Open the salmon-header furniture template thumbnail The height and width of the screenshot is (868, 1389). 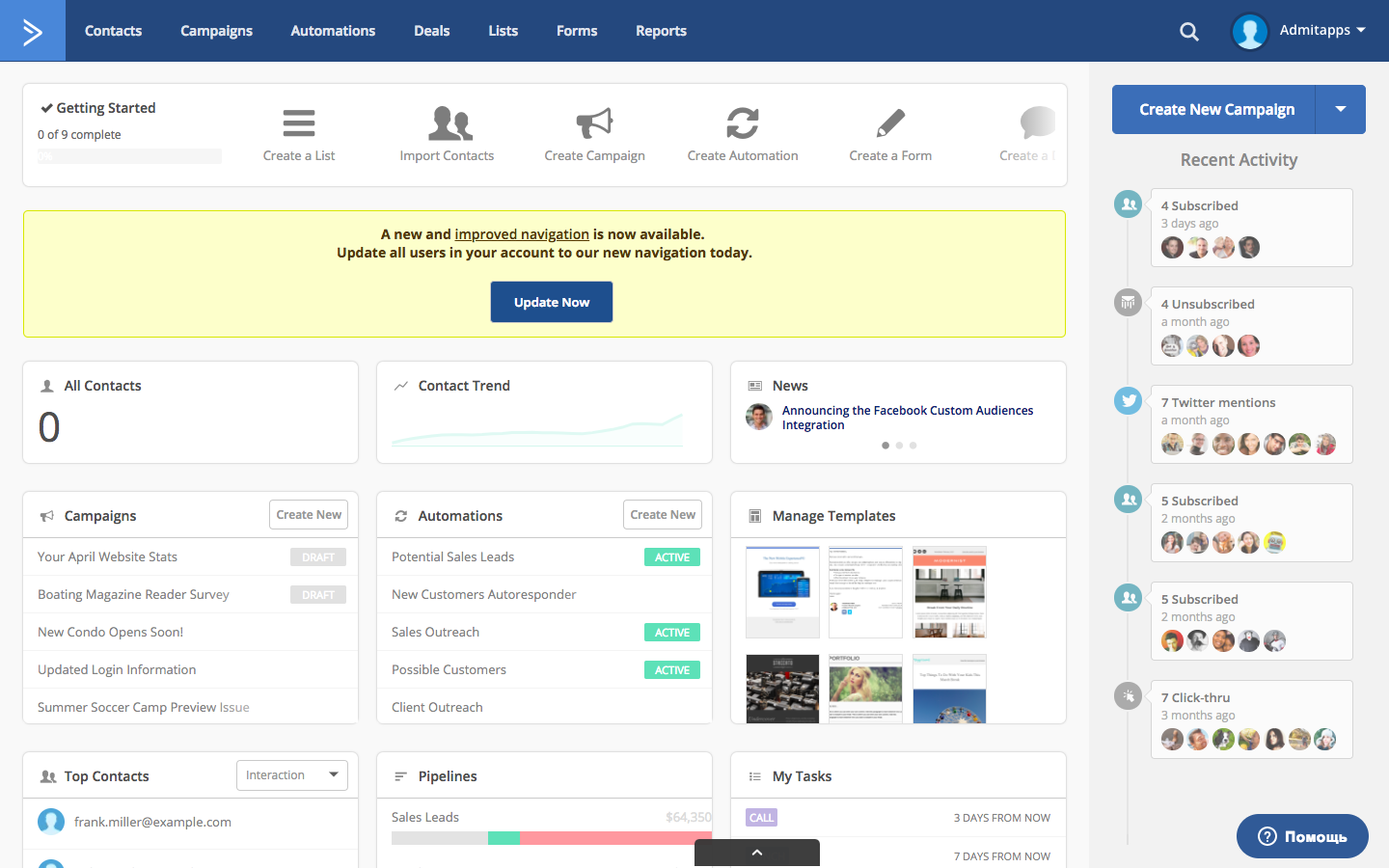click(x=949, y=592)
